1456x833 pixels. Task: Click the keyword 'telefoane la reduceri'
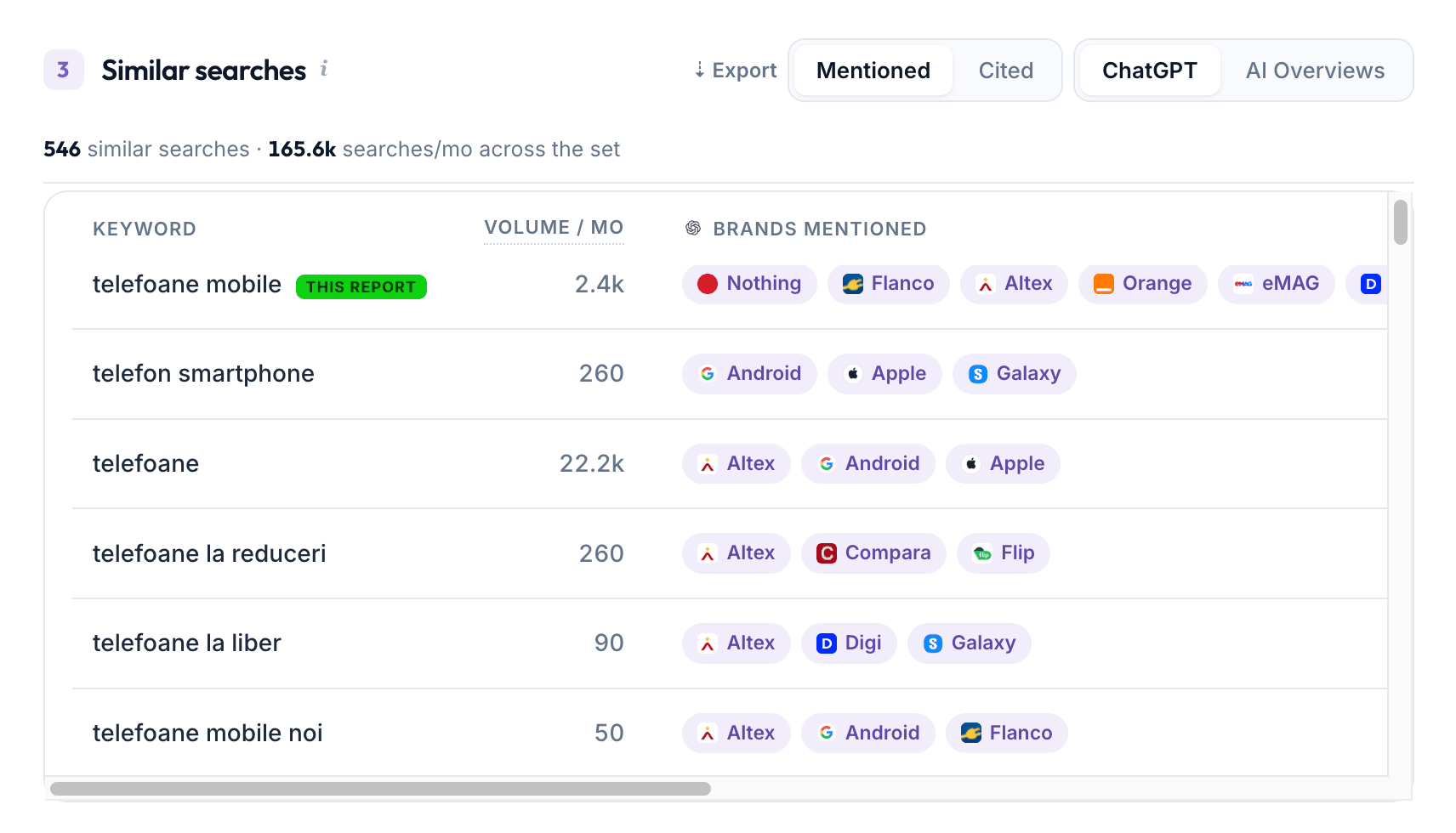pos(209,554)
